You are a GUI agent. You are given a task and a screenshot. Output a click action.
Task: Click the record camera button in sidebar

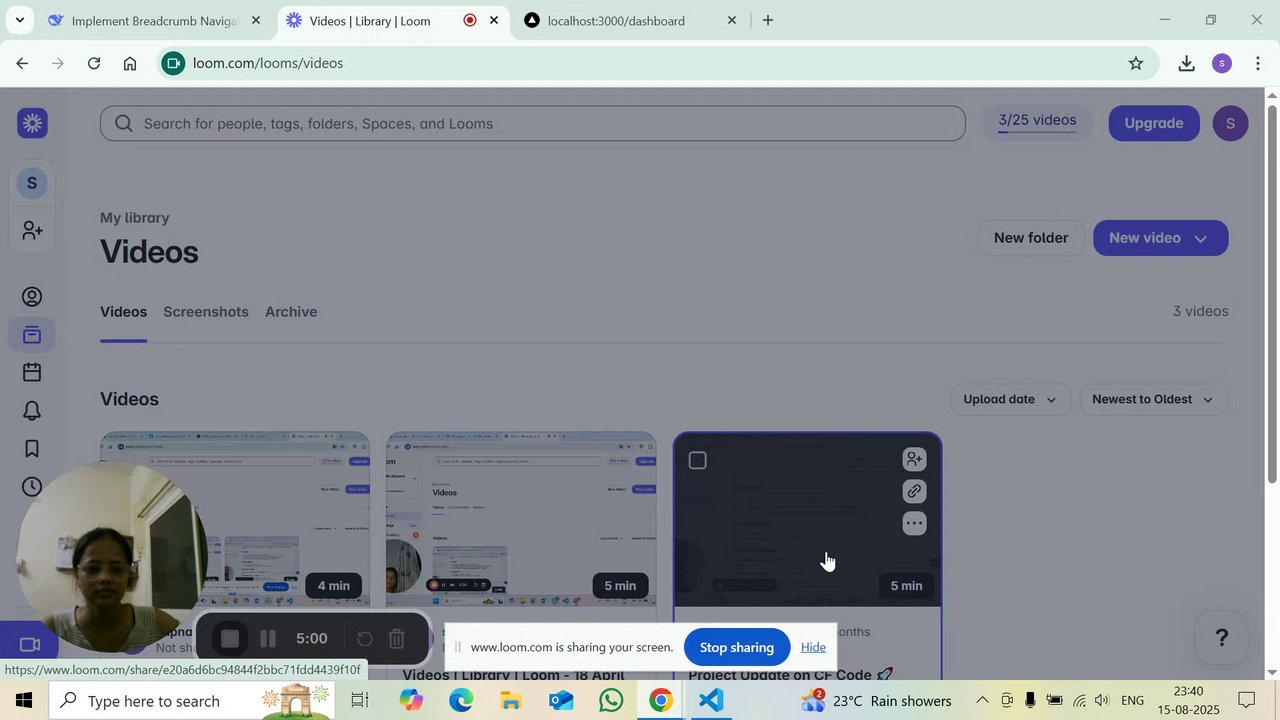click(x=30, y=645)
